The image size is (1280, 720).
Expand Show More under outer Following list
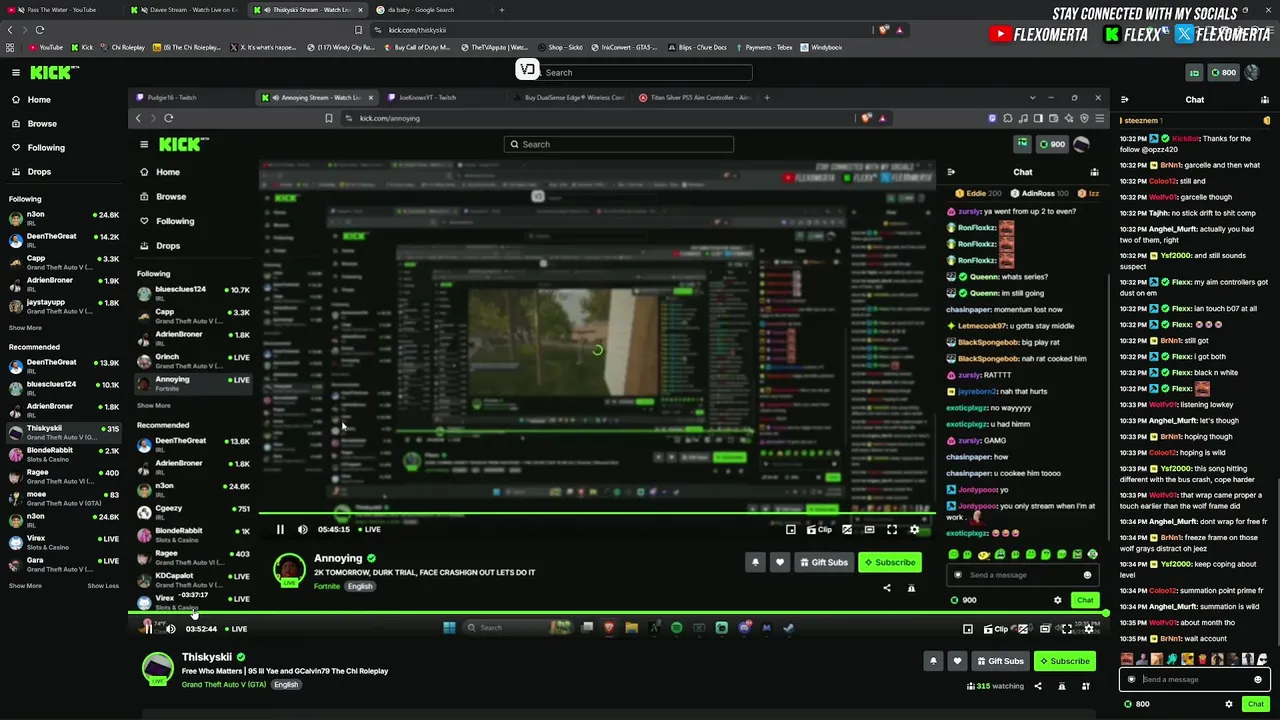point(26,328)
